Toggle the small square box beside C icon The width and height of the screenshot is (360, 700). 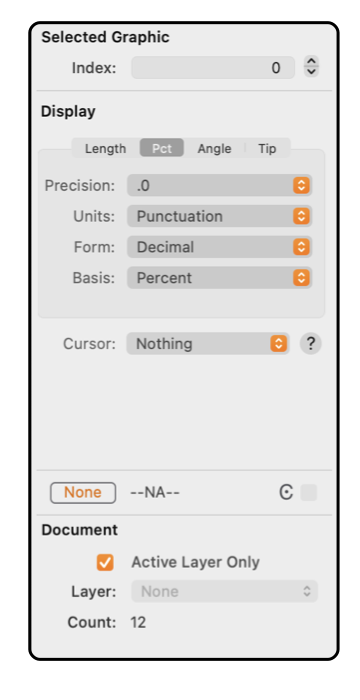309,493
